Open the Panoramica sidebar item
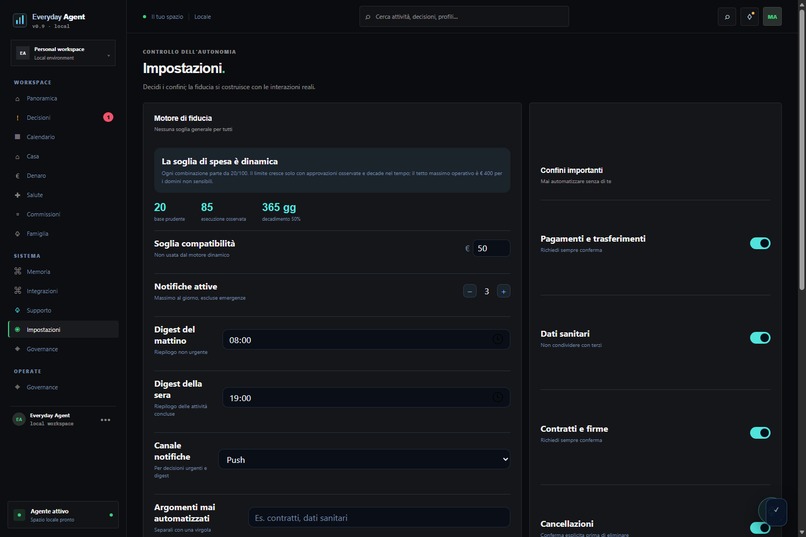This screenshot has height=537, width=806. [63, 98]
